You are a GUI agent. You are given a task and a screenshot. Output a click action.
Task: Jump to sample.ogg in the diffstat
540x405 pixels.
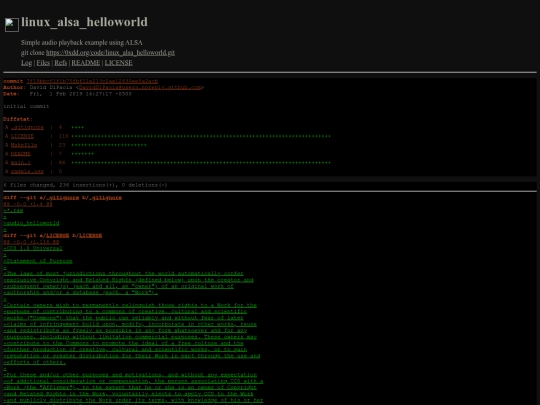coord(27,172)
